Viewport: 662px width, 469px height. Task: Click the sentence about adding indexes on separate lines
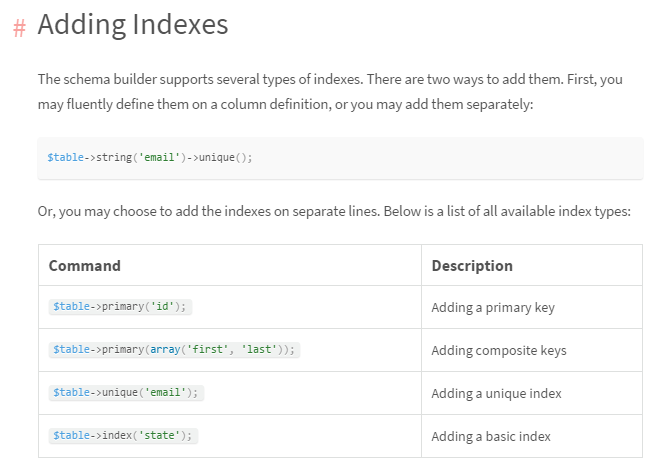[x=334, y=212]
